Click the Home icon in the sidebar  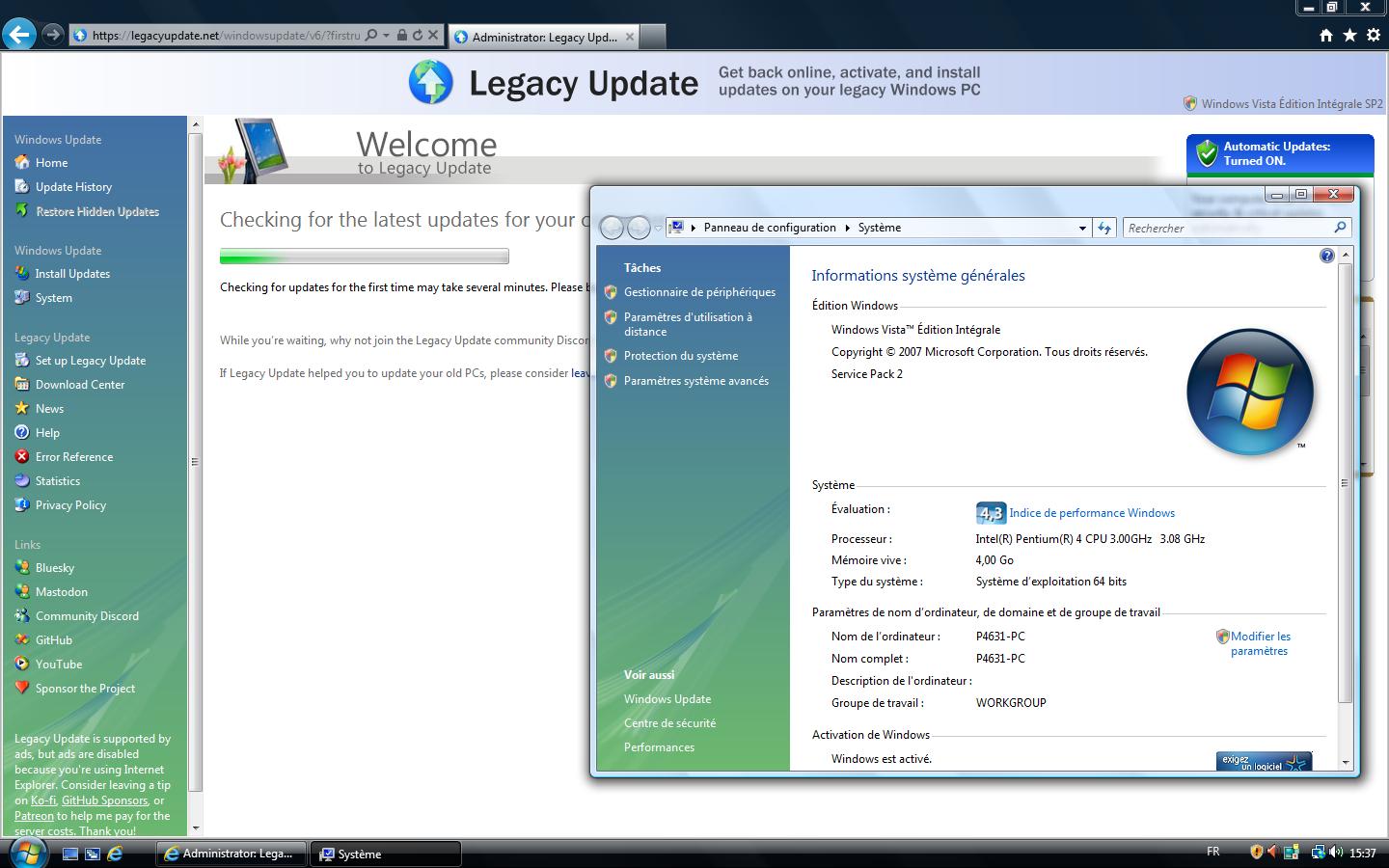tap(22, 163)
